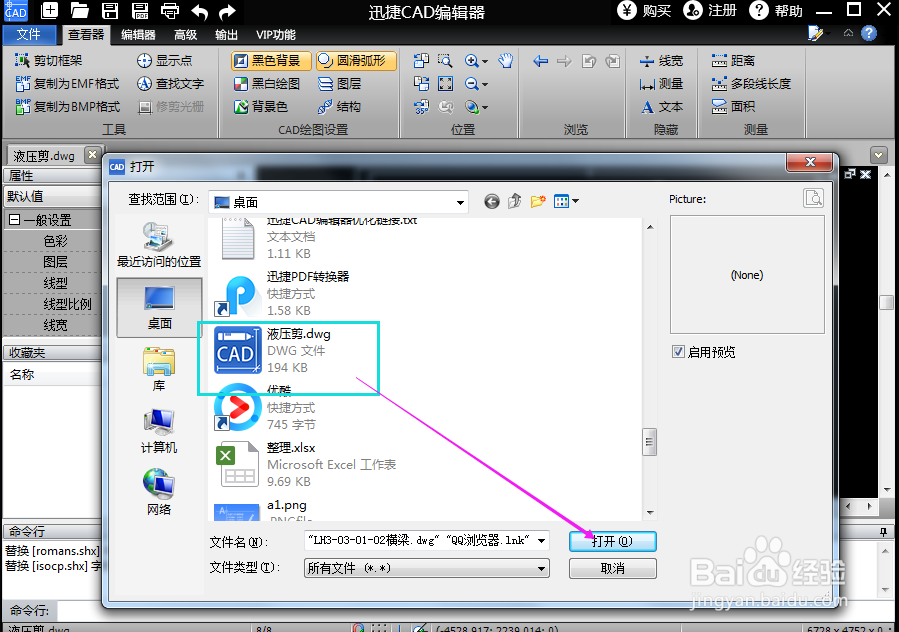
Task: Select the 显示点 tool
Action: 165,60
